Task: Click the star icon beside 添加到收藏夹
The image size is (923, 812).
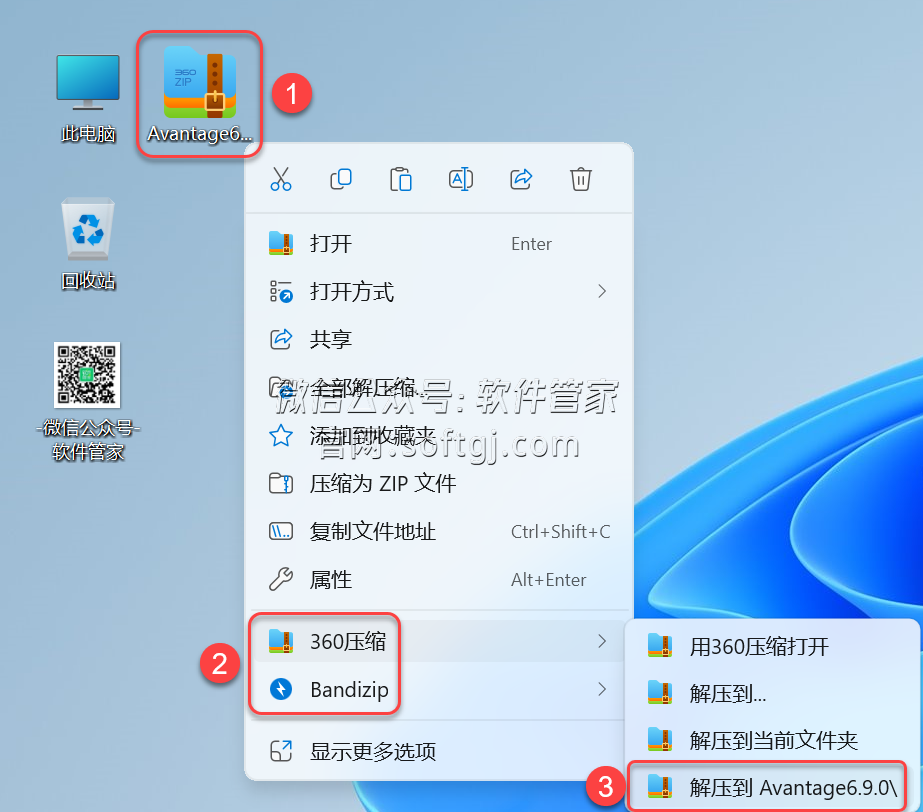Action: pyautogui.click(x=281, y=436)
